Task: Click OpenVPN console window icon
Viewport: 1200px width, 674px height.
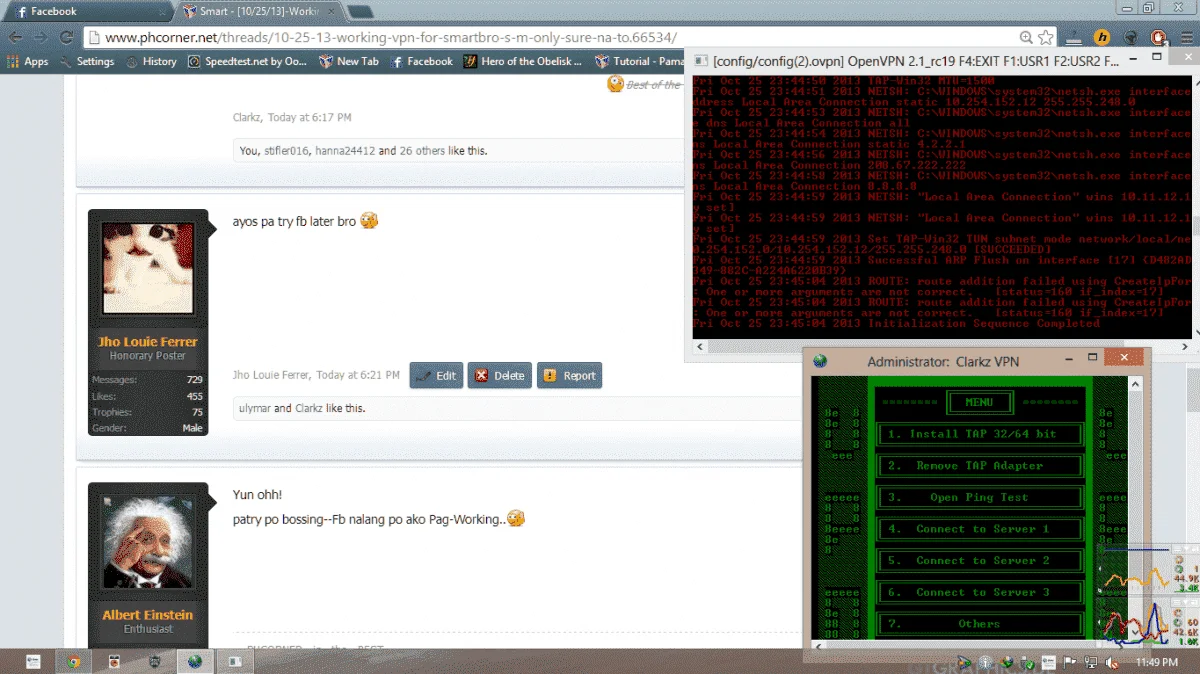Action: pos(700,60)
